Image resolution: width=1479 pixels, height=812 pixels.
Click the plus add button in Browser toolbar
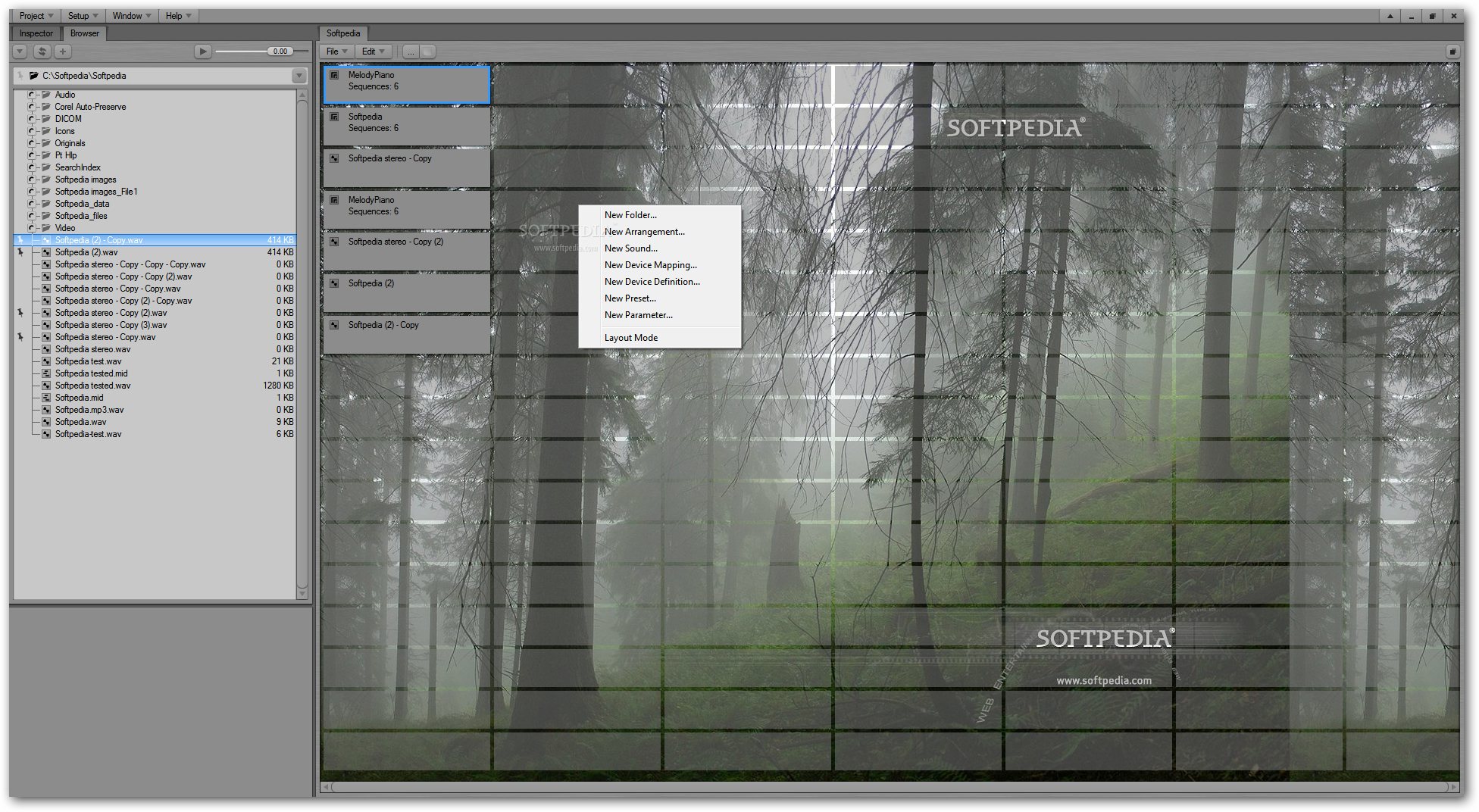(x=63, y=52)
